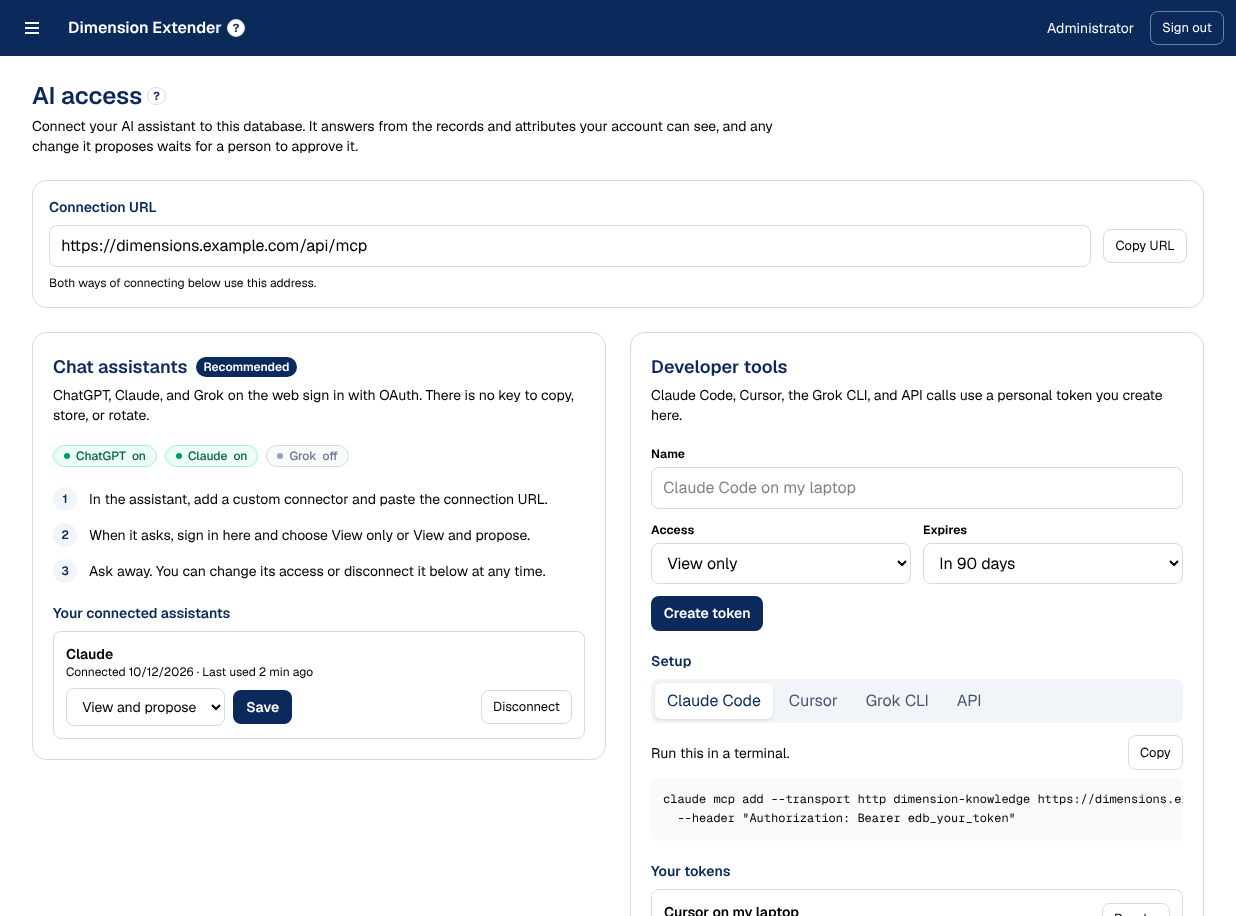Click the ChatGPT on status badge
1236x916 pixels.
[105, 456]
